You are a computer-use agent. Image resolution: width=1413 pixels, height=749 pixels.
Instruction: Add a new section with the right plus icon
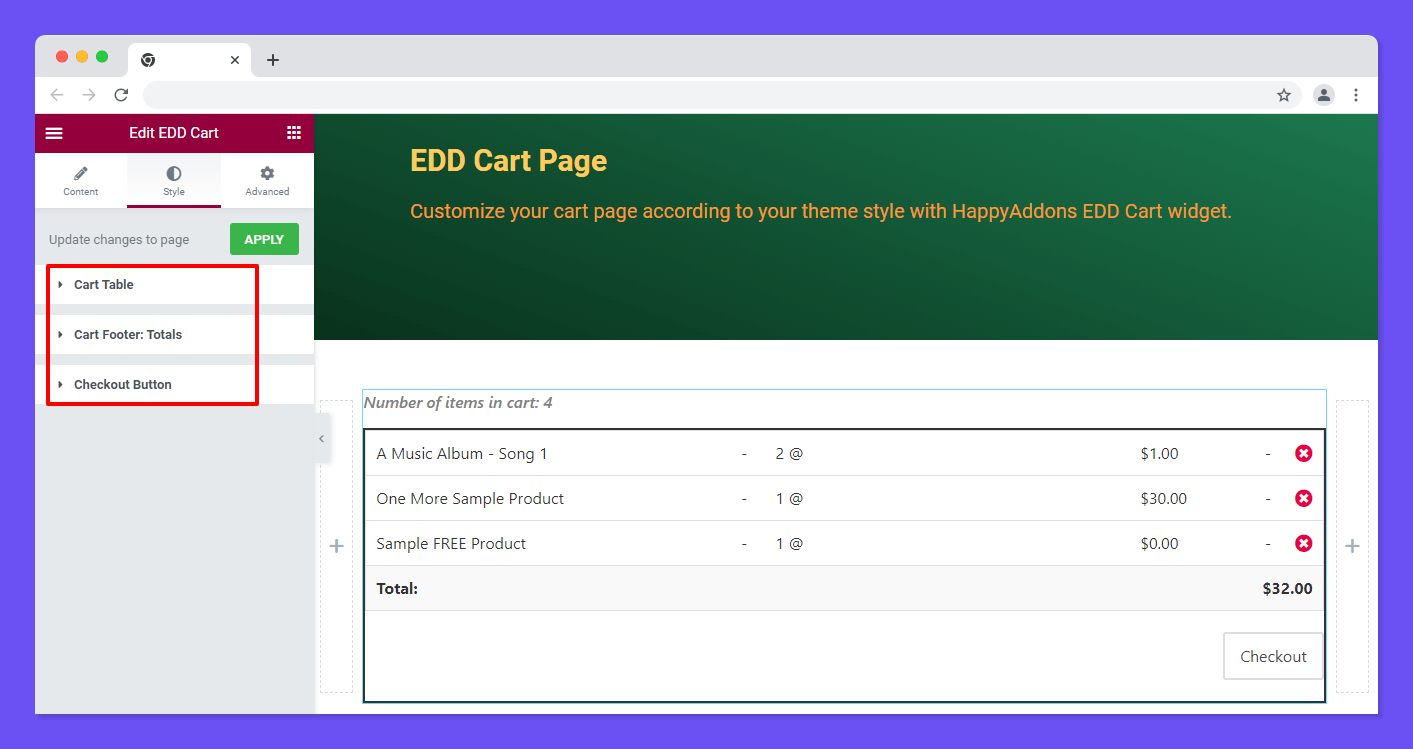click(1352, 546)
